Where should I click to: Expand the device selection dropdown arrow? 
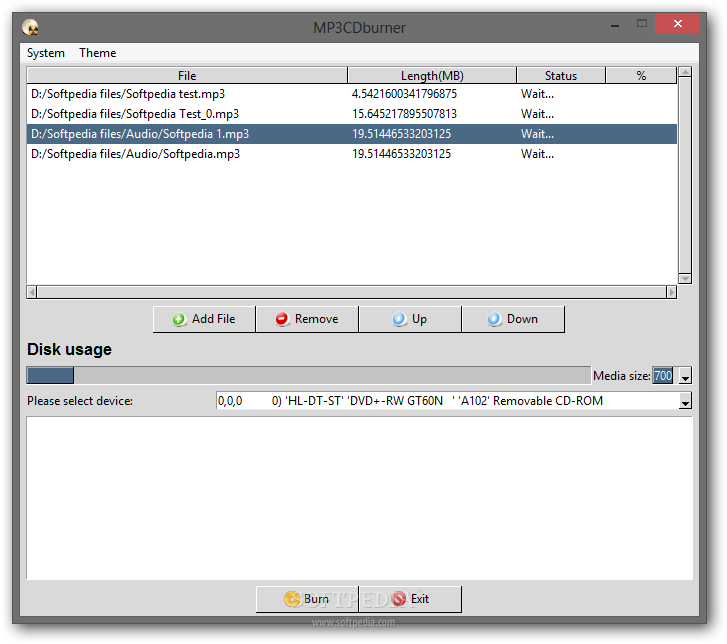click(685, 401)
